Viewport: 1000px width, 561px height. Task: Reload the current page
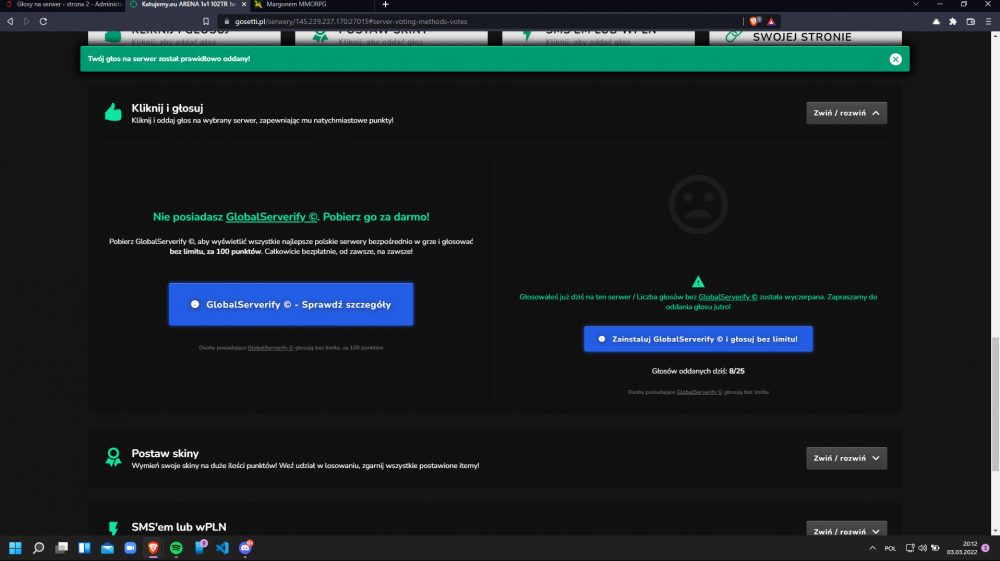click(x=43, y=21)
